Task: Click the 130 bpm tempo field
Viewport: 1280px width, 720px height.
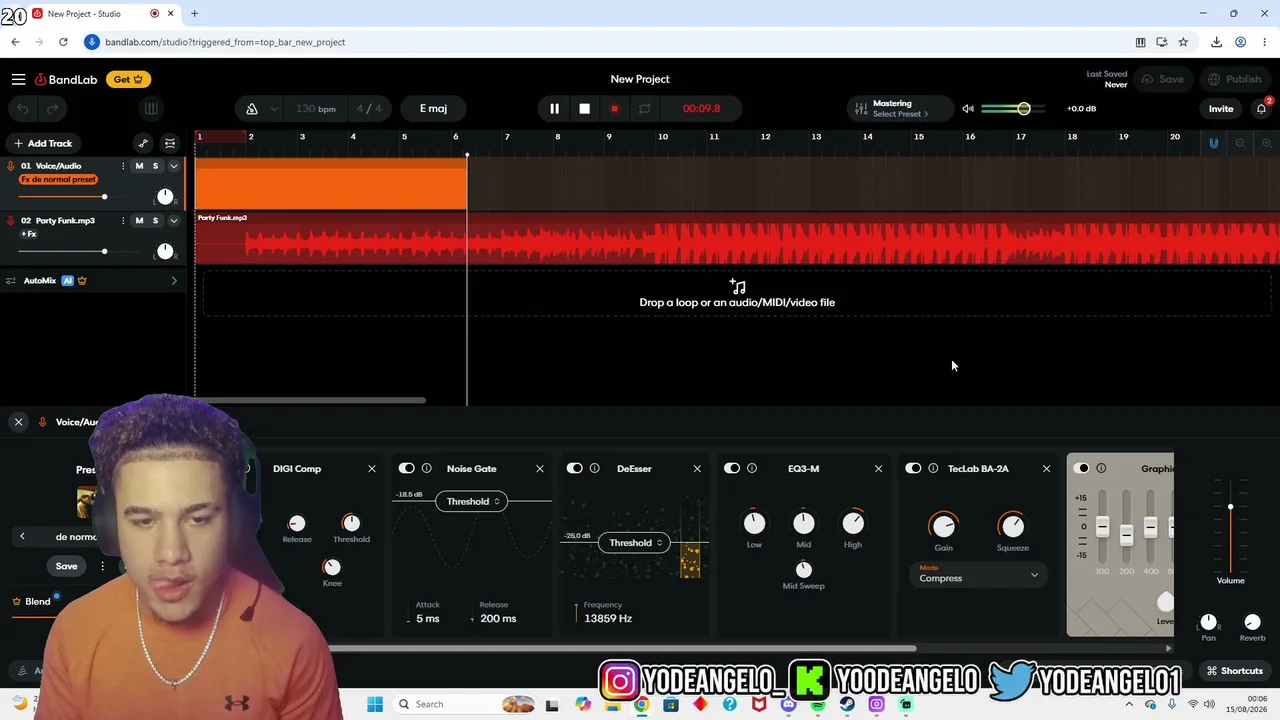Action: click(x=316, y=108)
